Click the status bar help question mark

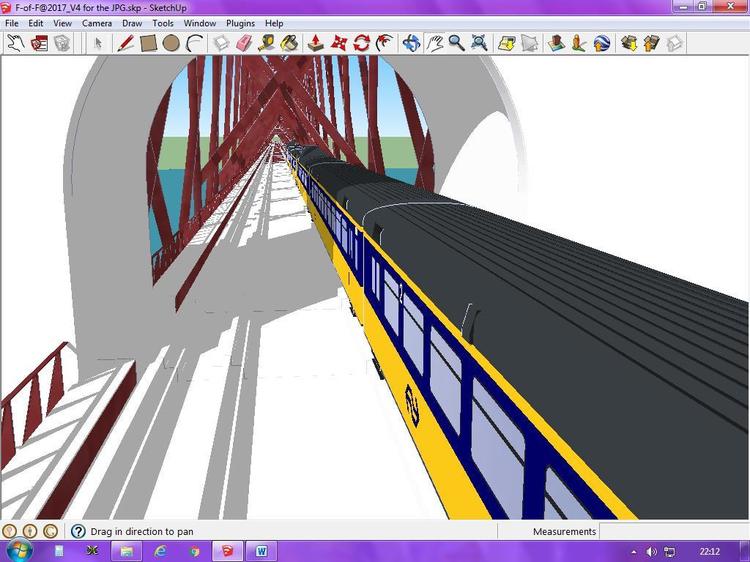(78, 532)
